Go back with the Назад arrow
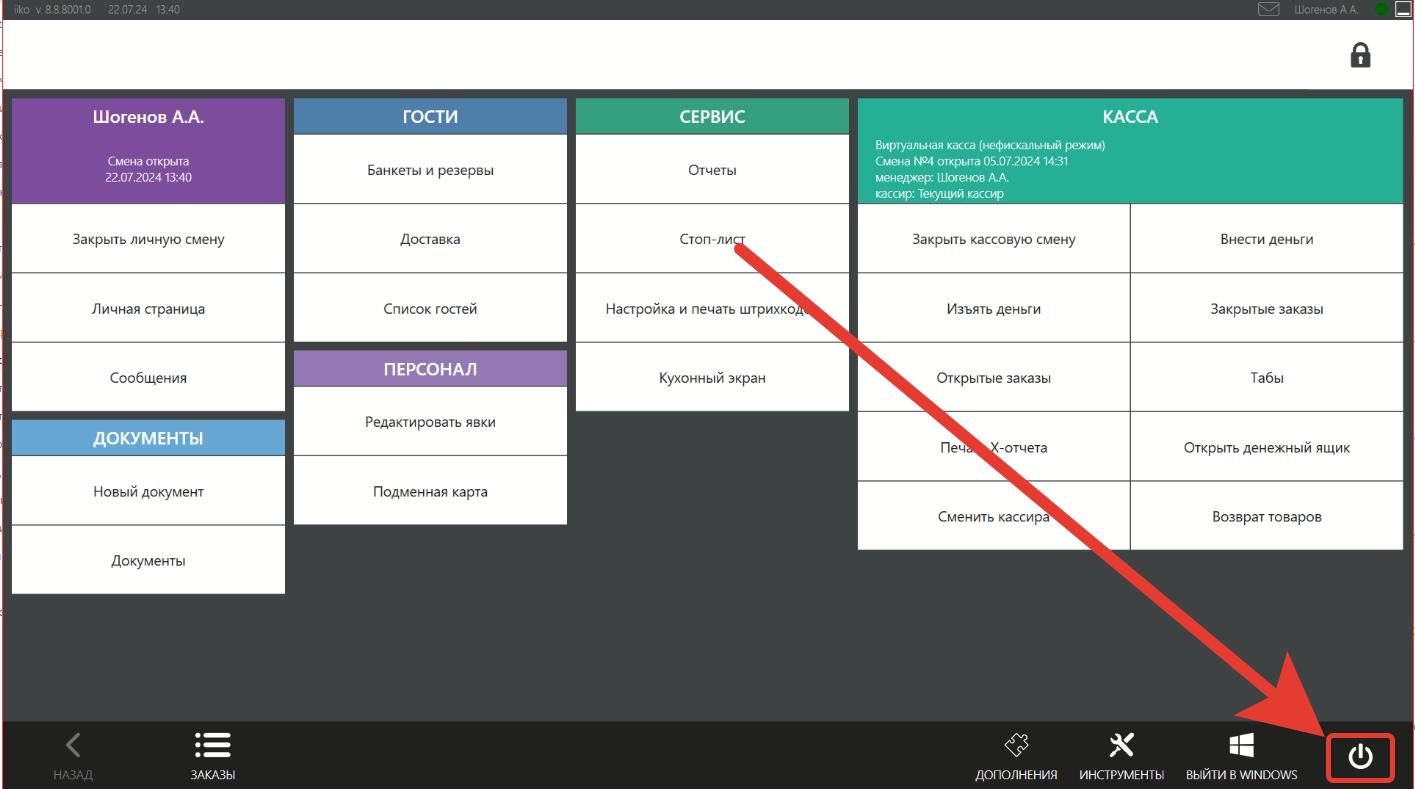 coord(73,745)
